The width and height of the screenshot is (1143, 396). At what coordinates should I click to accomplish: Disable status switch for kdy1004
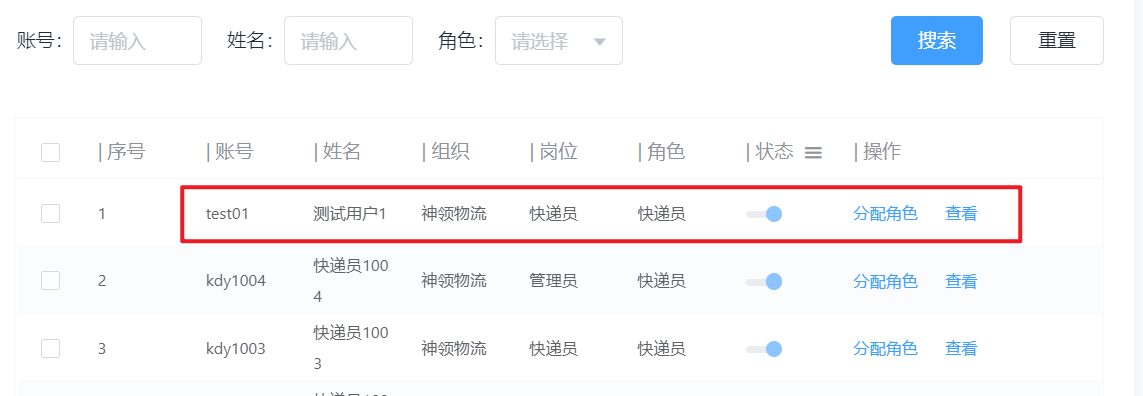(763, 281)
